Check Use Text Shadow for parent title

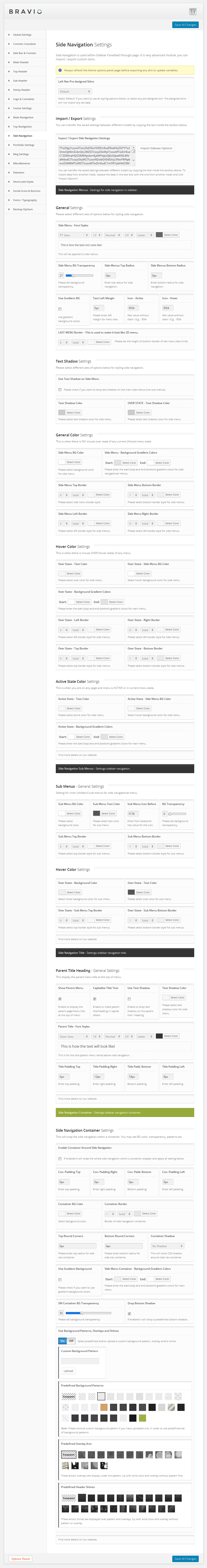pos(129,999)
